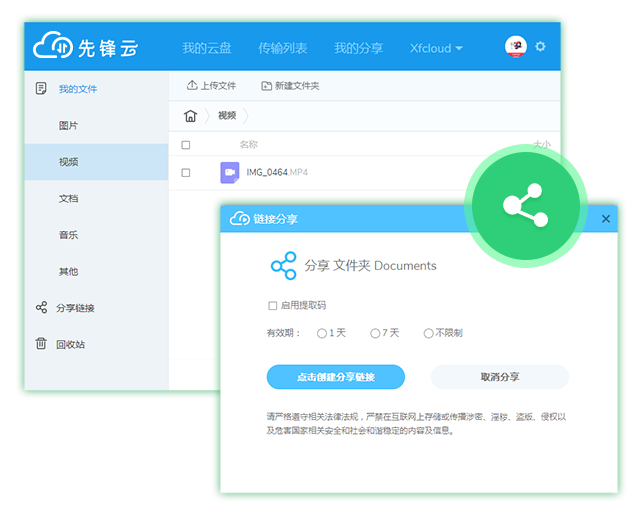Expand the Xfcloud dropdown menu
The width and height of the screenshot is (640, 520).
coord(436,48)
